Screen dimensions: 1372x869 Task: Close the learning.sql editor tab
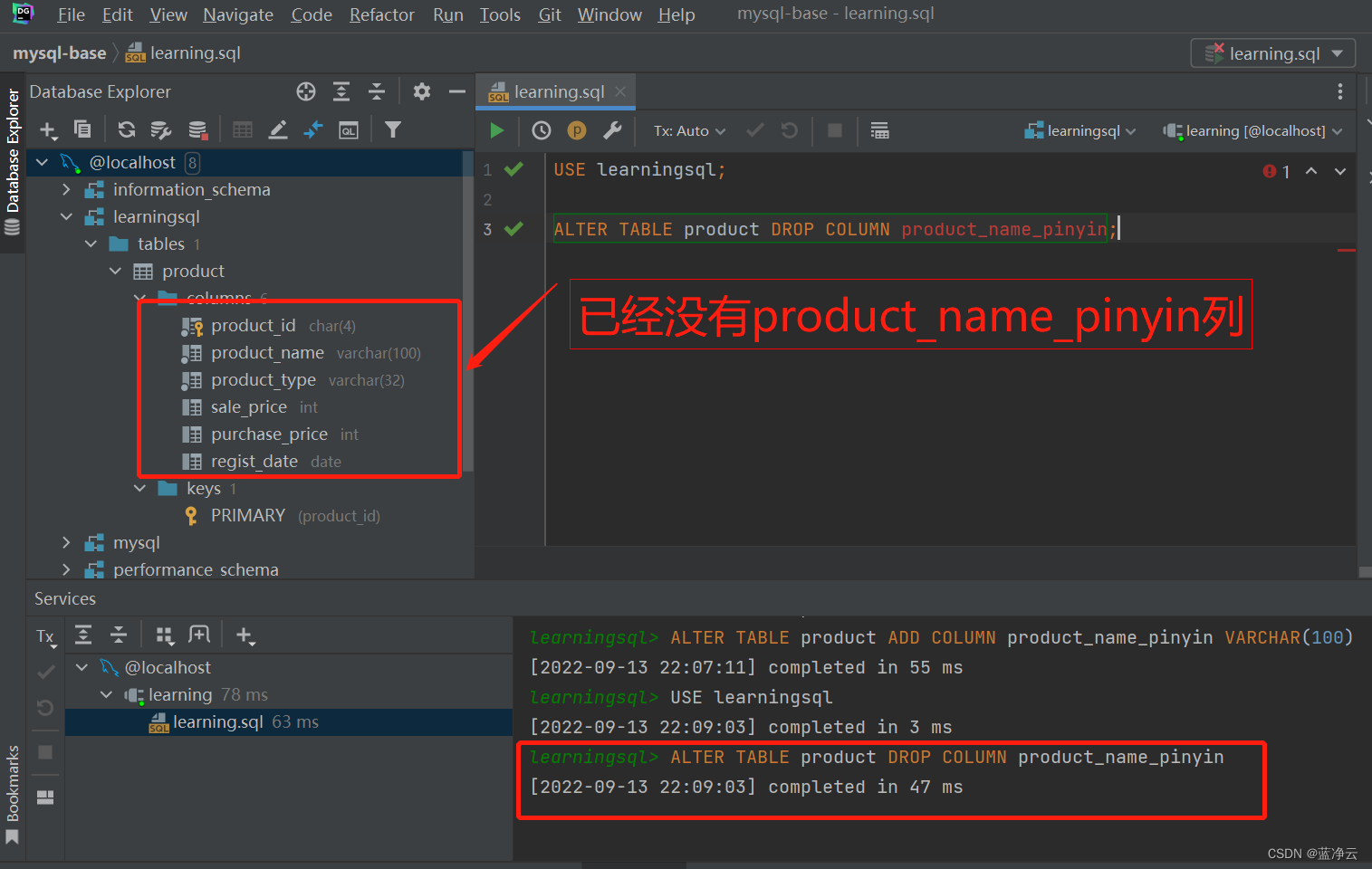pyautogui.click(x=620, y=91)
